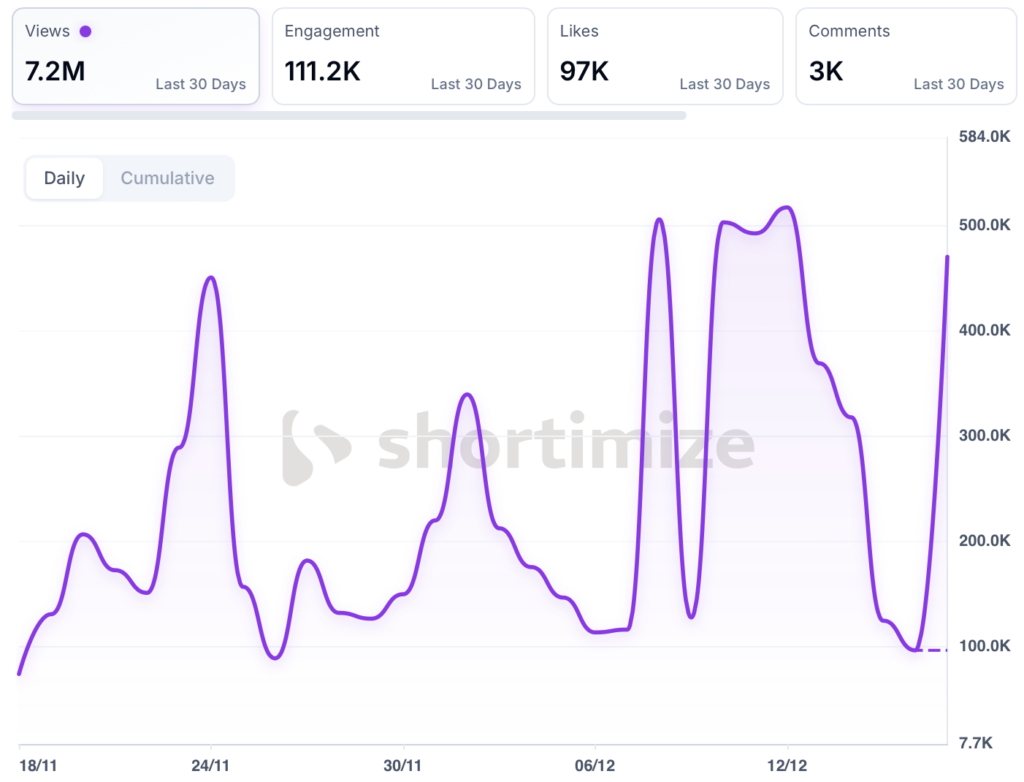Click the 584.0K y-axis maximum label

984,136
